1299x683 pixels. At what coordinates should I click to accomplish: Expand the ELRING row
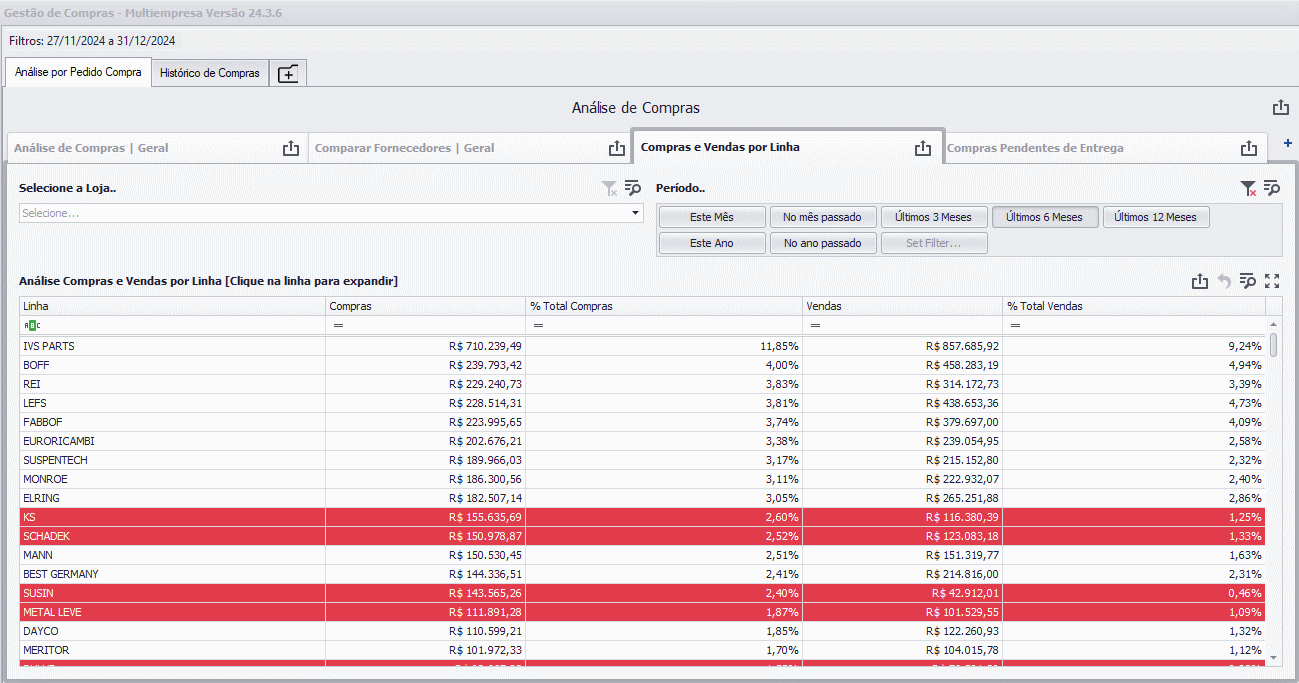pyautogui.click(x=642, y=498)
